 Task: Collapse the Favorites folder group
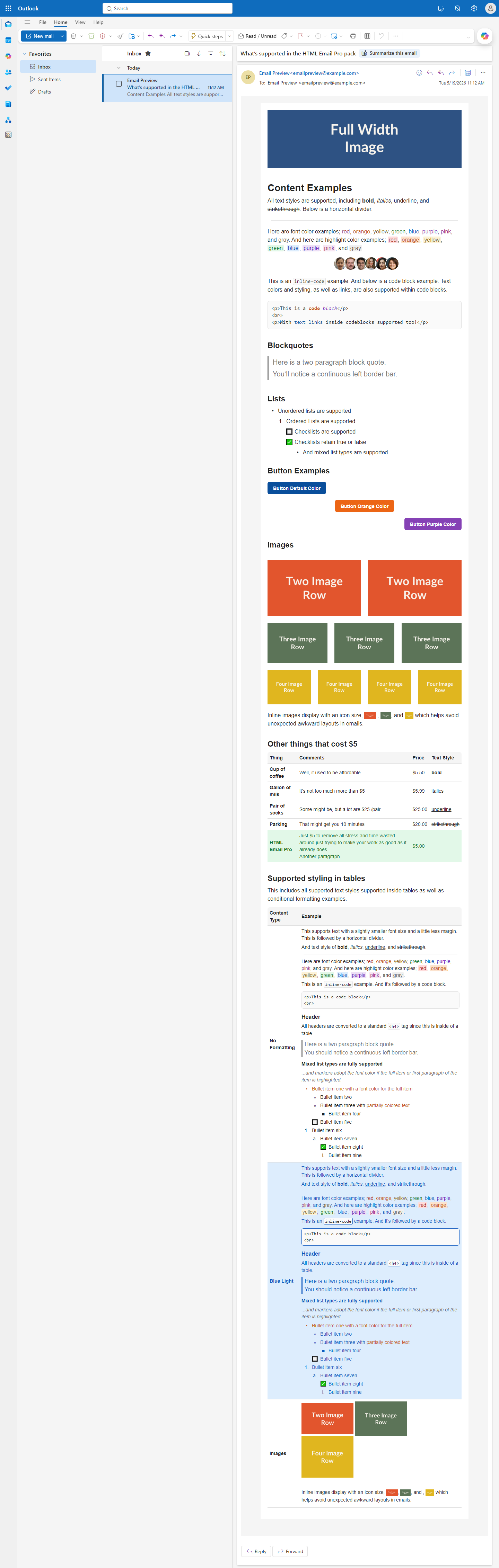tap(24, 54)
